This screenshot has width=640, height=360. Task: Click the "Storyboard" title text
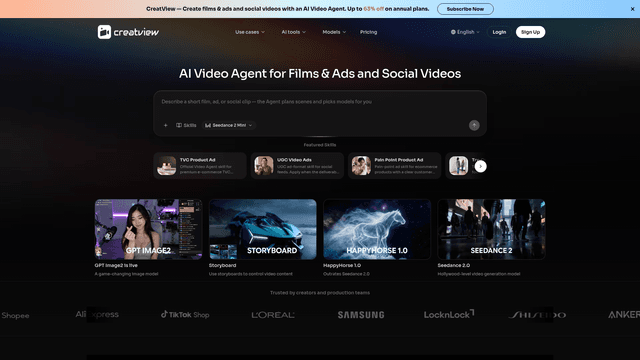(x=222, y=265)
